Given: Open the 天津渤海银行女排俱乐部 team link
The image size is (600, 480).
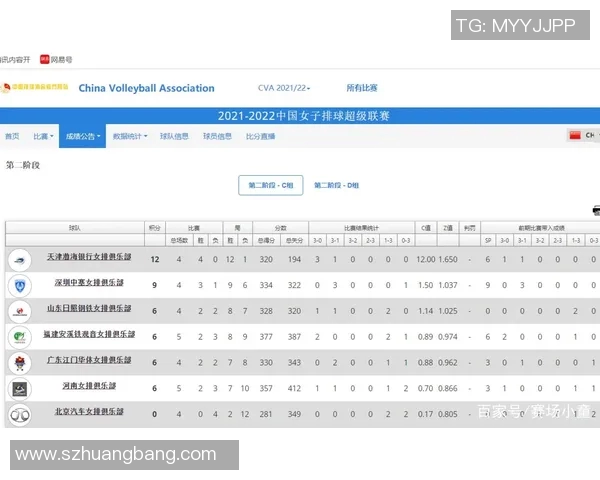Looking at the screenshot, I should click(89, 258).
